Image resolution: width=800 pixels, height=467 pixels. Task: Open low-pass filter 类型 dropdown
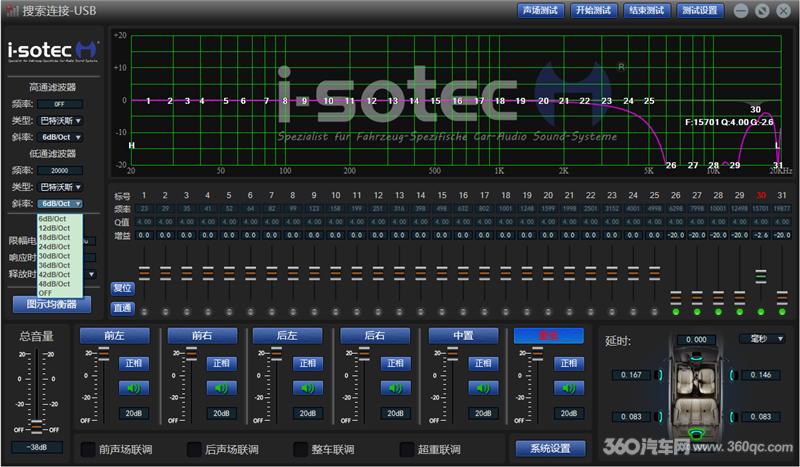click(x=60, y=187)
